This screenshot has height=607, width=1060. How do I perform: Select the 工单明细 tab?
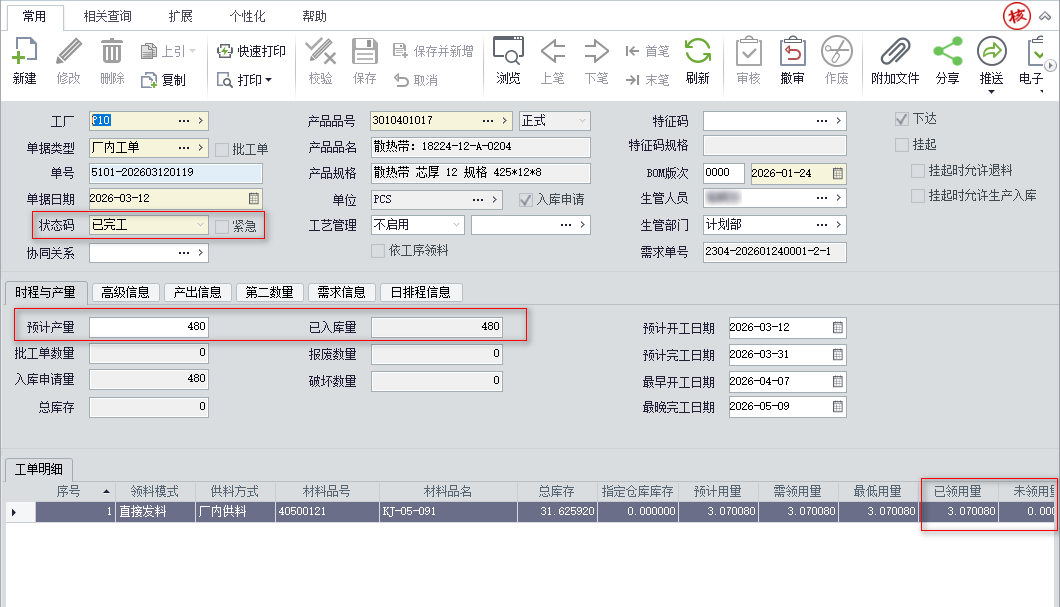(x=39, y=469)
